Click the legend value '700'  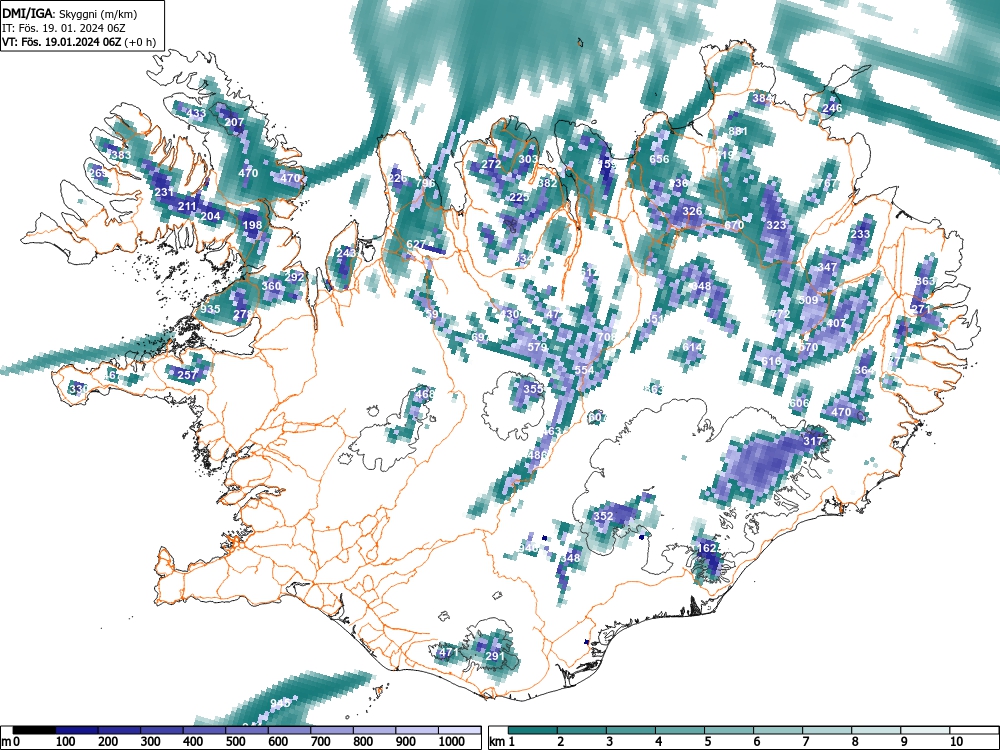321,741
